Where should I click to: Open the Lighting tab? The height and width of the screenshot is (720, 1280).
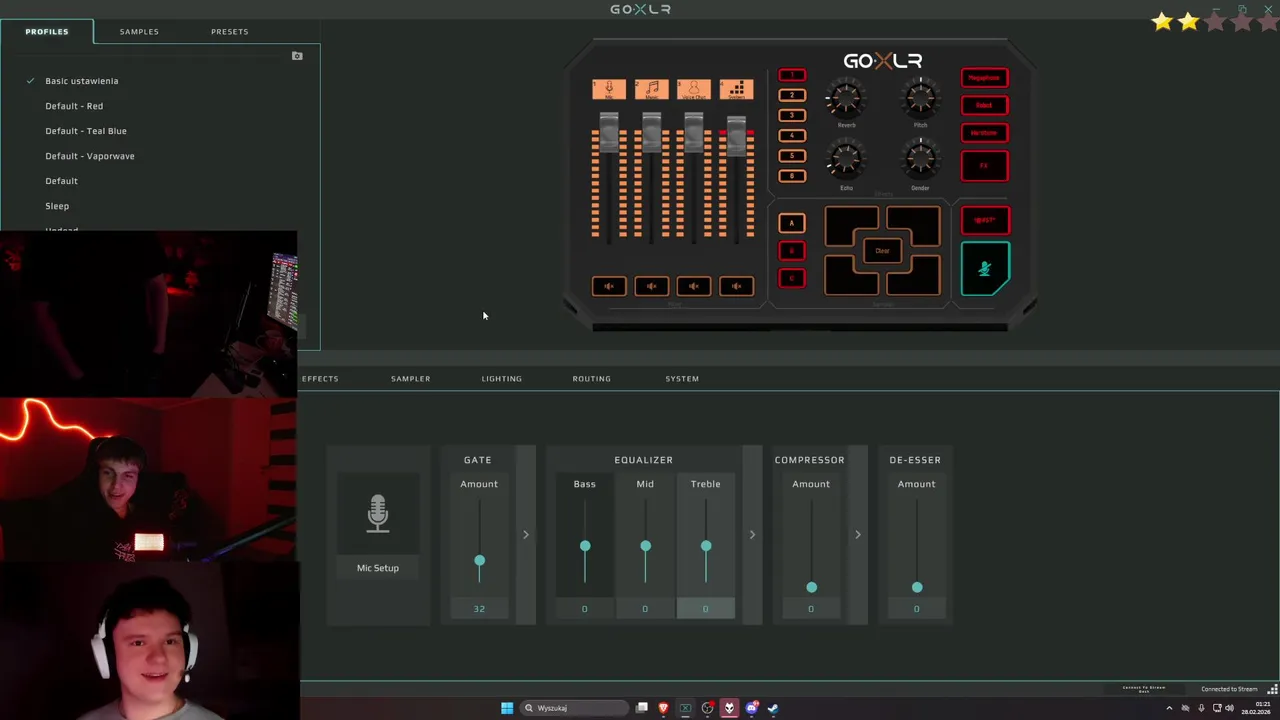click(501, 378)
